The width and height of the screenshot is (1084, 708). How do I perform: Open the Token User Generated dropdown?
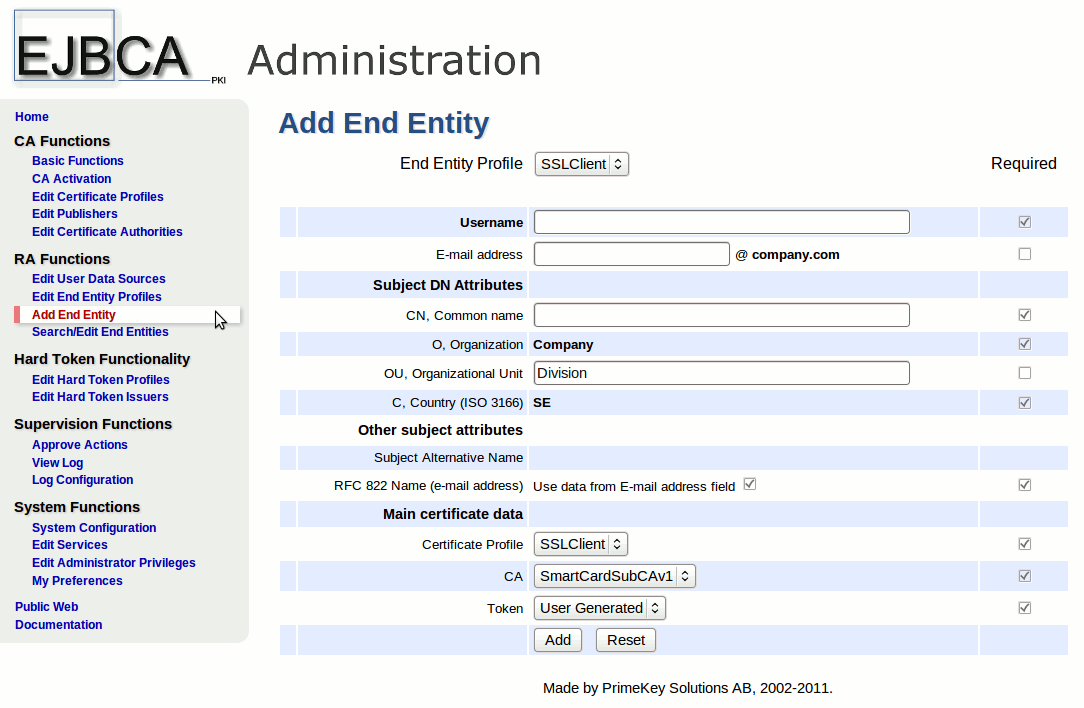[x=599, y=608]
